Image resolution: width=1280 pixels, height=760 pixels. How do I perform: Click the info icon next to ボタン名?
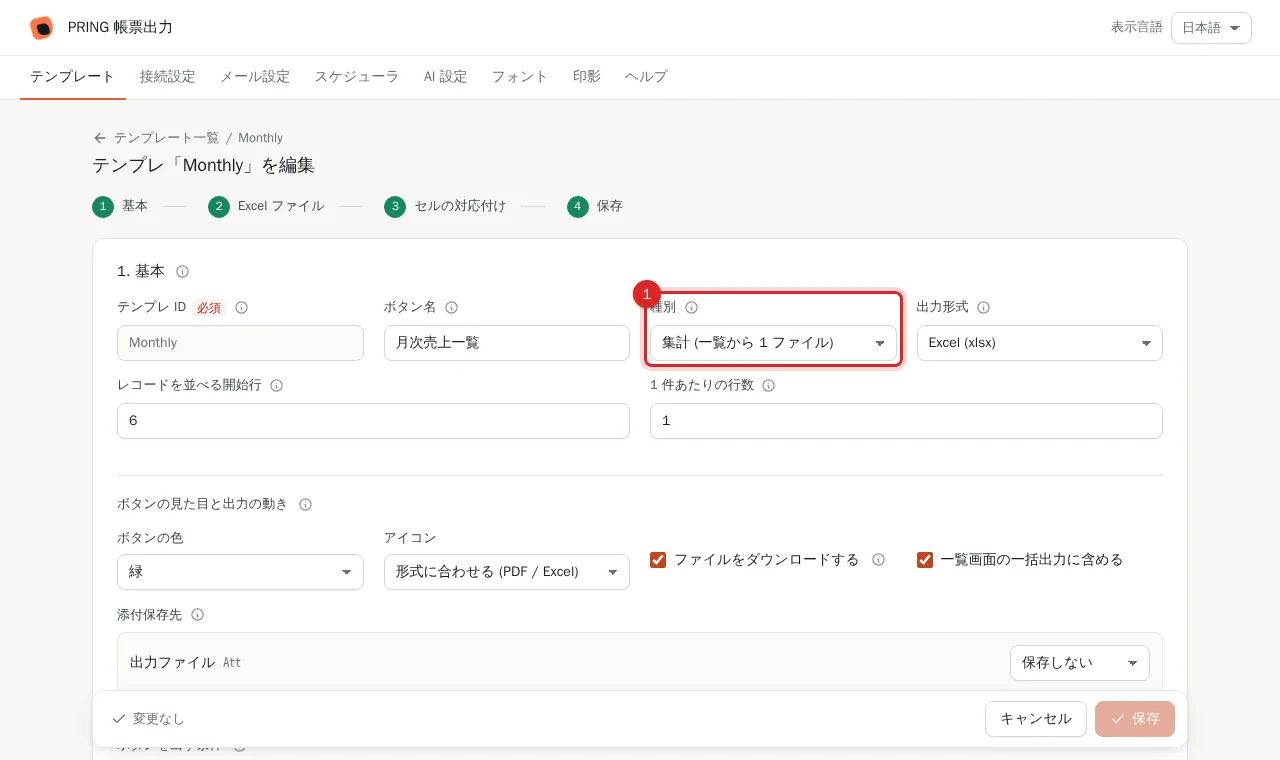(451, 308)
